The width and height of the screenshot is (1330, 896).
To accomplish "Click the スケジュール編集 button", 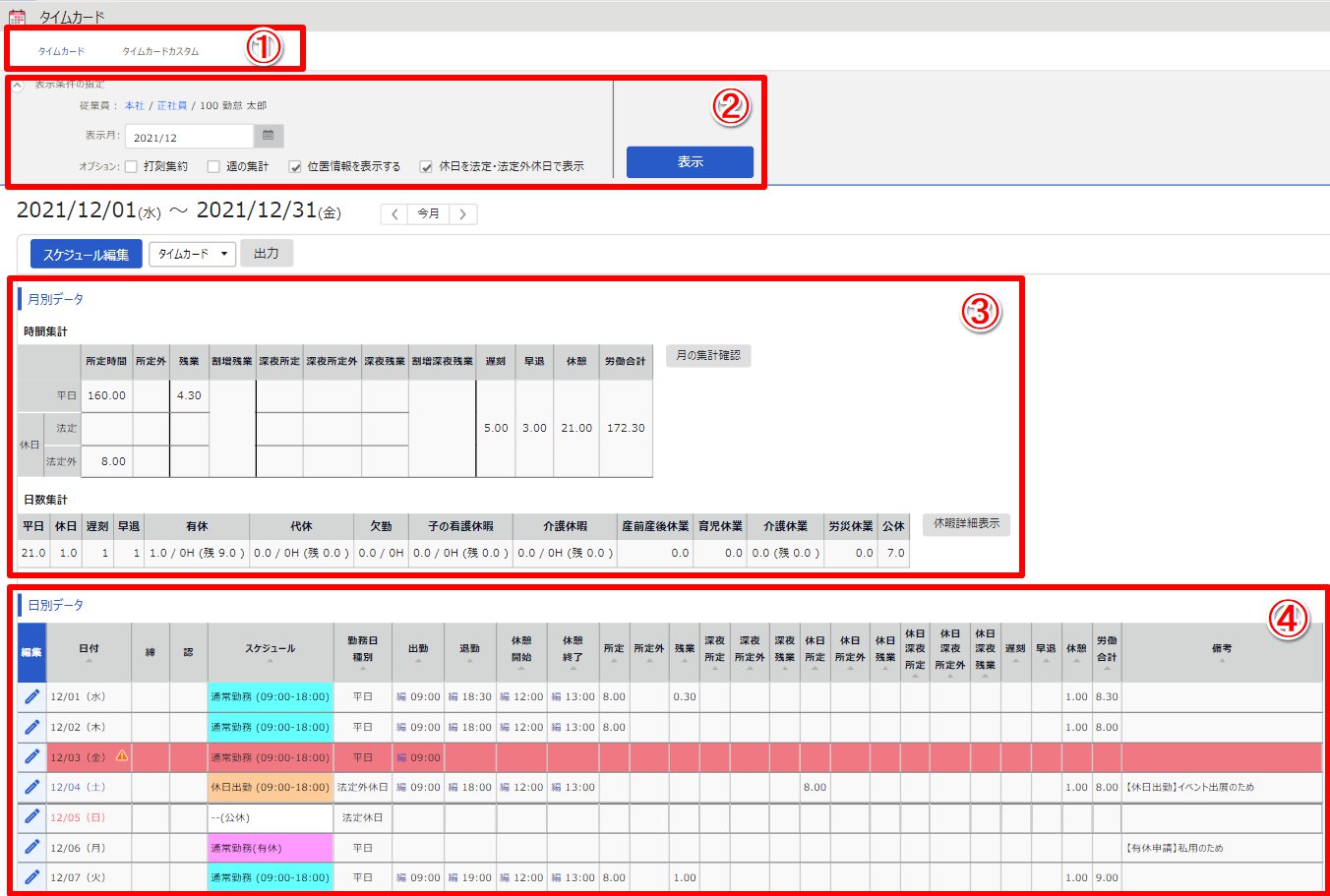I will (x=87, y=254).
